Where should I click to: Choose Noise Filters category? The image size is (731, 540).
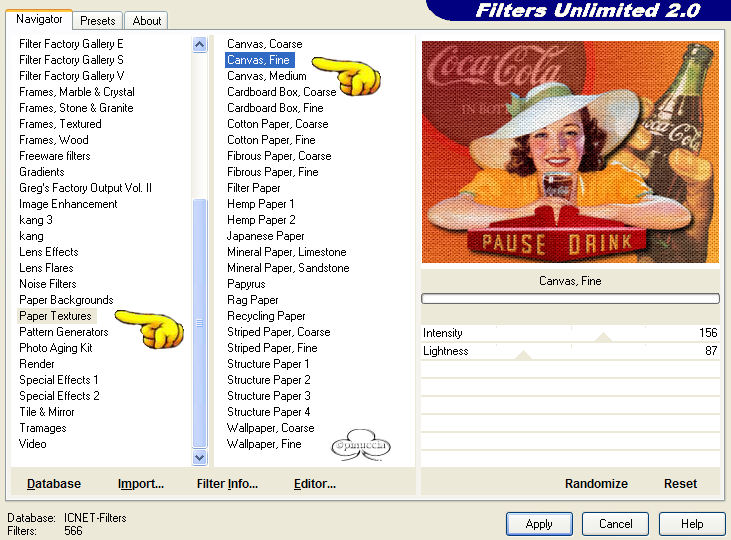[x=48, y=284]
